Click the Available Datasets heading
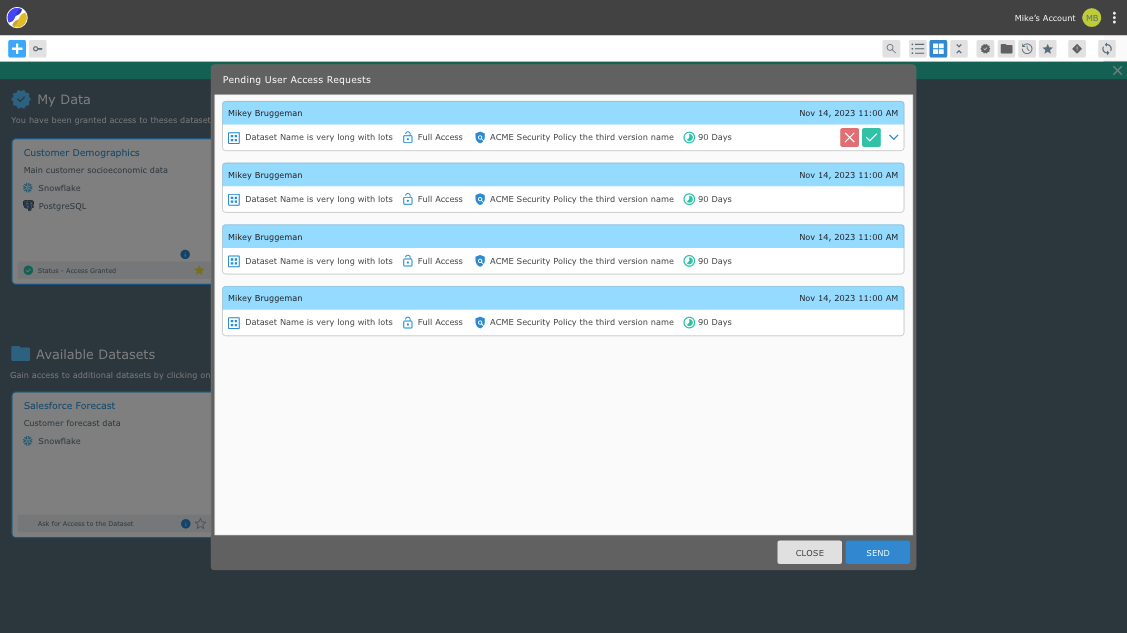Image resolution: width=1127 pixels, height=633 pixels. coord(95,354)
